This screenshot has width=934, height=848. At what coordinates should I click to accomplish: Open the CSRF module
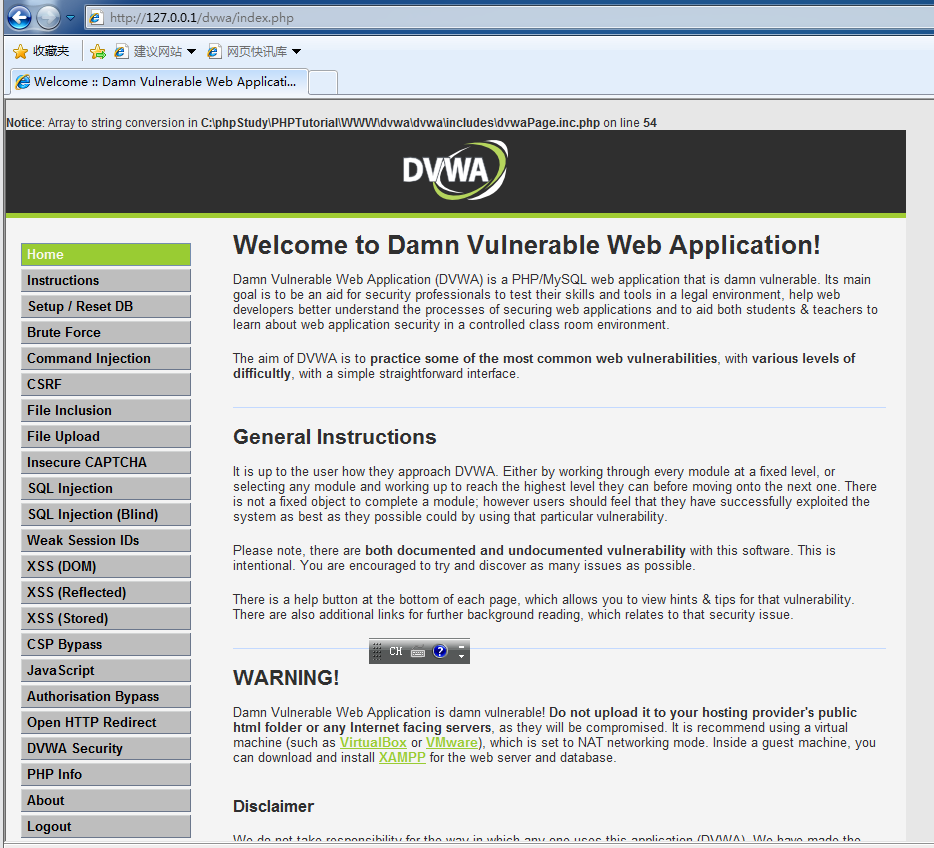106,384
